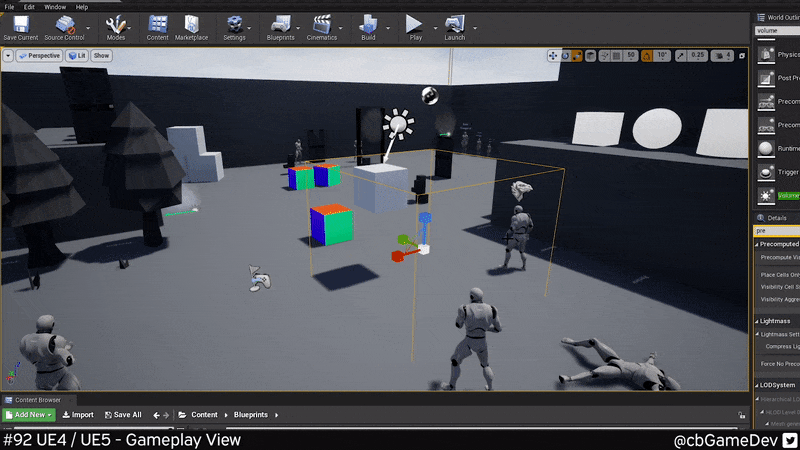Select the Physics volume item icon

coord(766,55)
